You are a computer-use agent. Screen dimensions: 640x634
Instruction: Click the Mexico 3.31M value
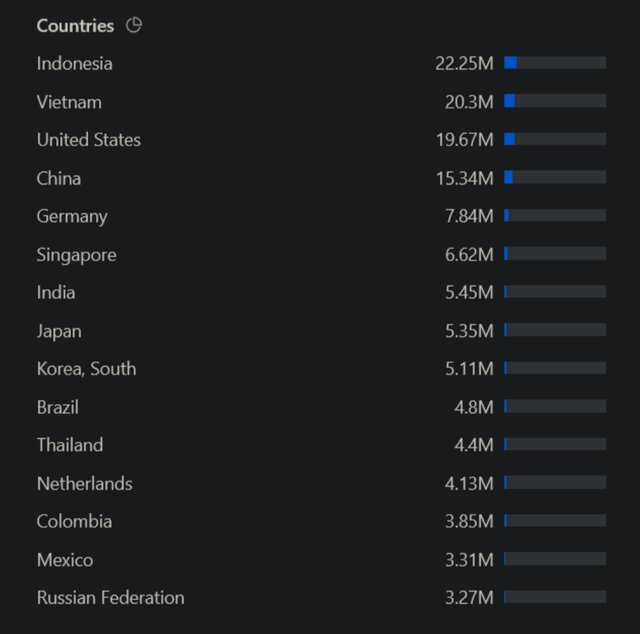(469, 560)
